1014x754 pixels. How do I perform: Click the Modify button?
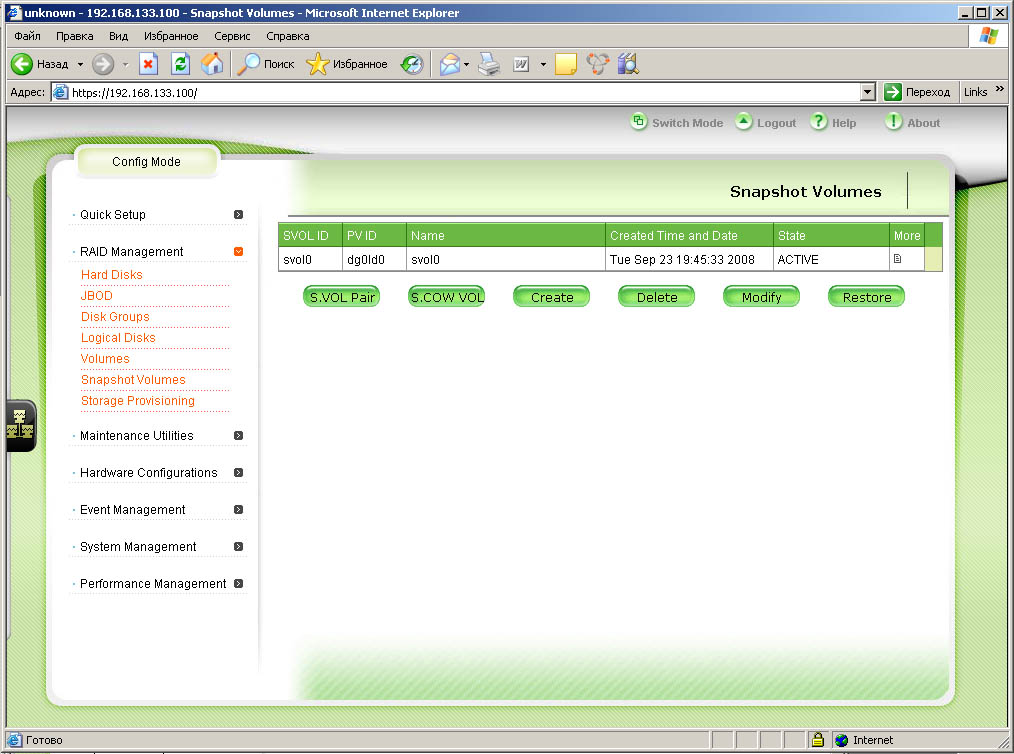(761, 297)
